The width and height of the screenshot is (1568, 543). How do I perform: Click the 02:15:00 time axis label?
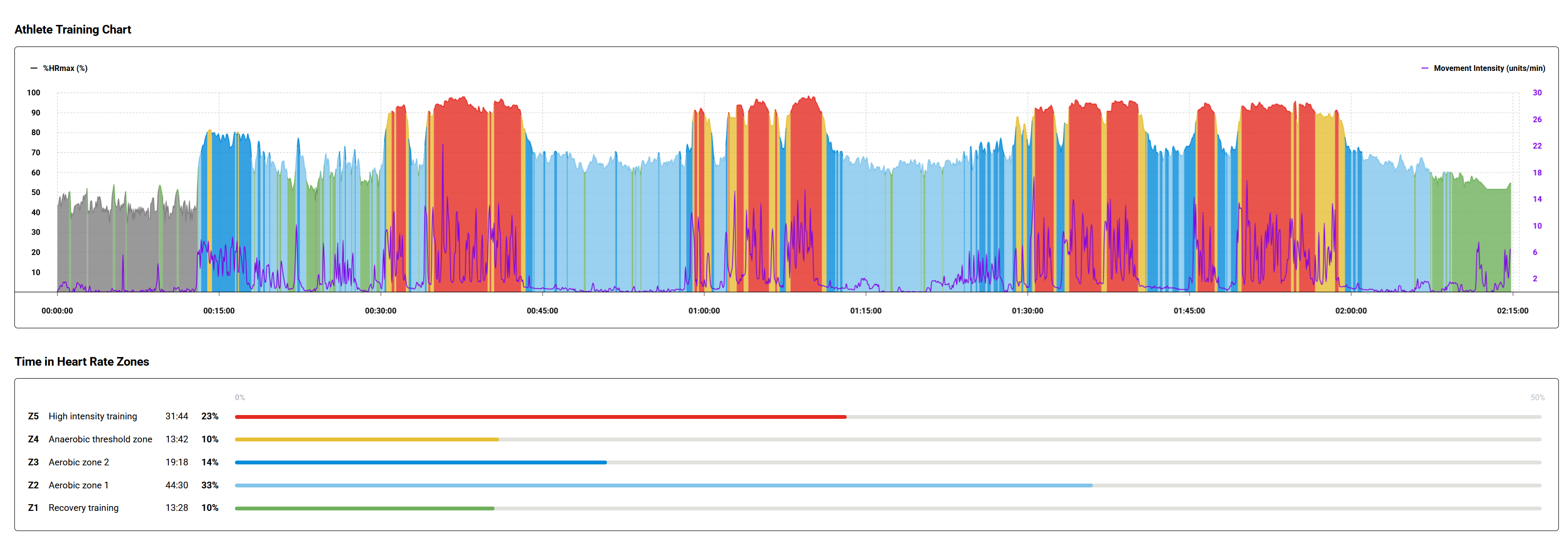click(1512, 311)
